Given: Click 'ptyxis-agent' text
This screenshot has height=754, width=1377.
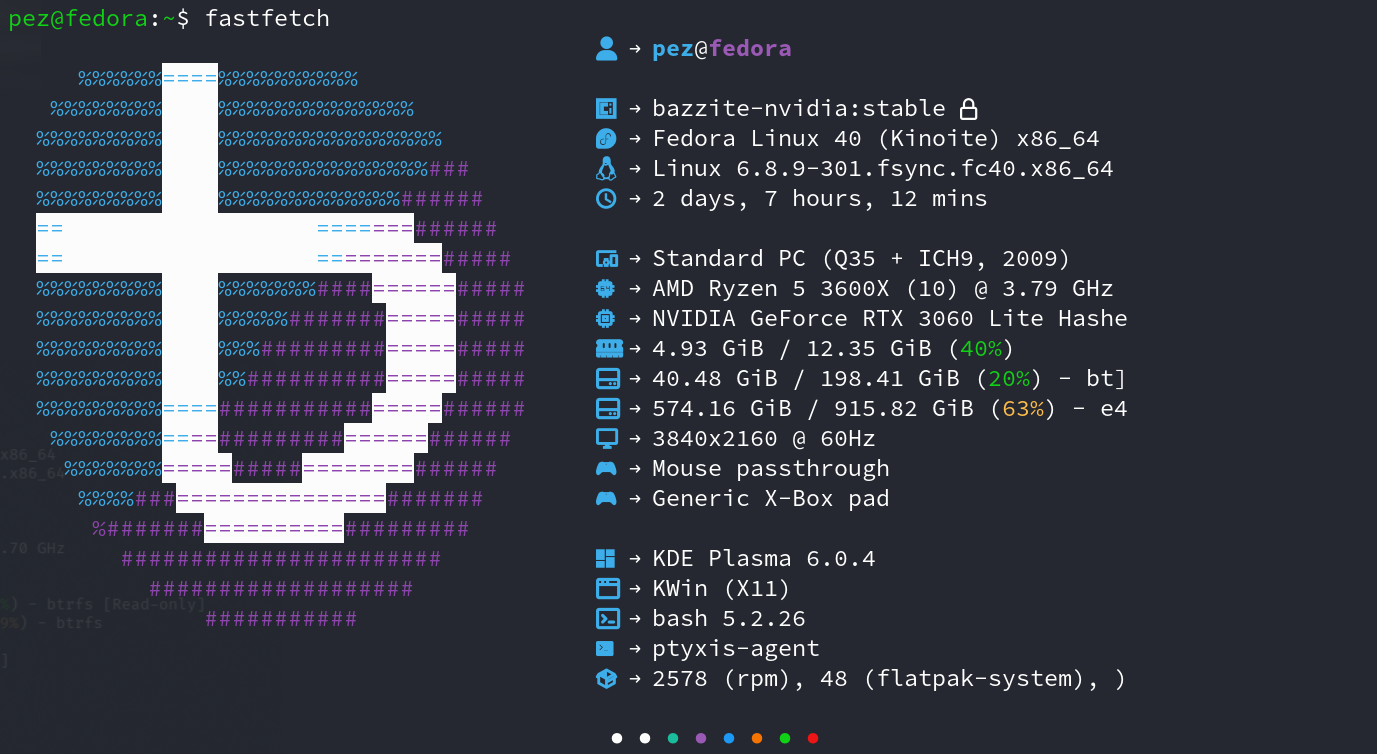Looking at the screenshot, I should point(736,648).
